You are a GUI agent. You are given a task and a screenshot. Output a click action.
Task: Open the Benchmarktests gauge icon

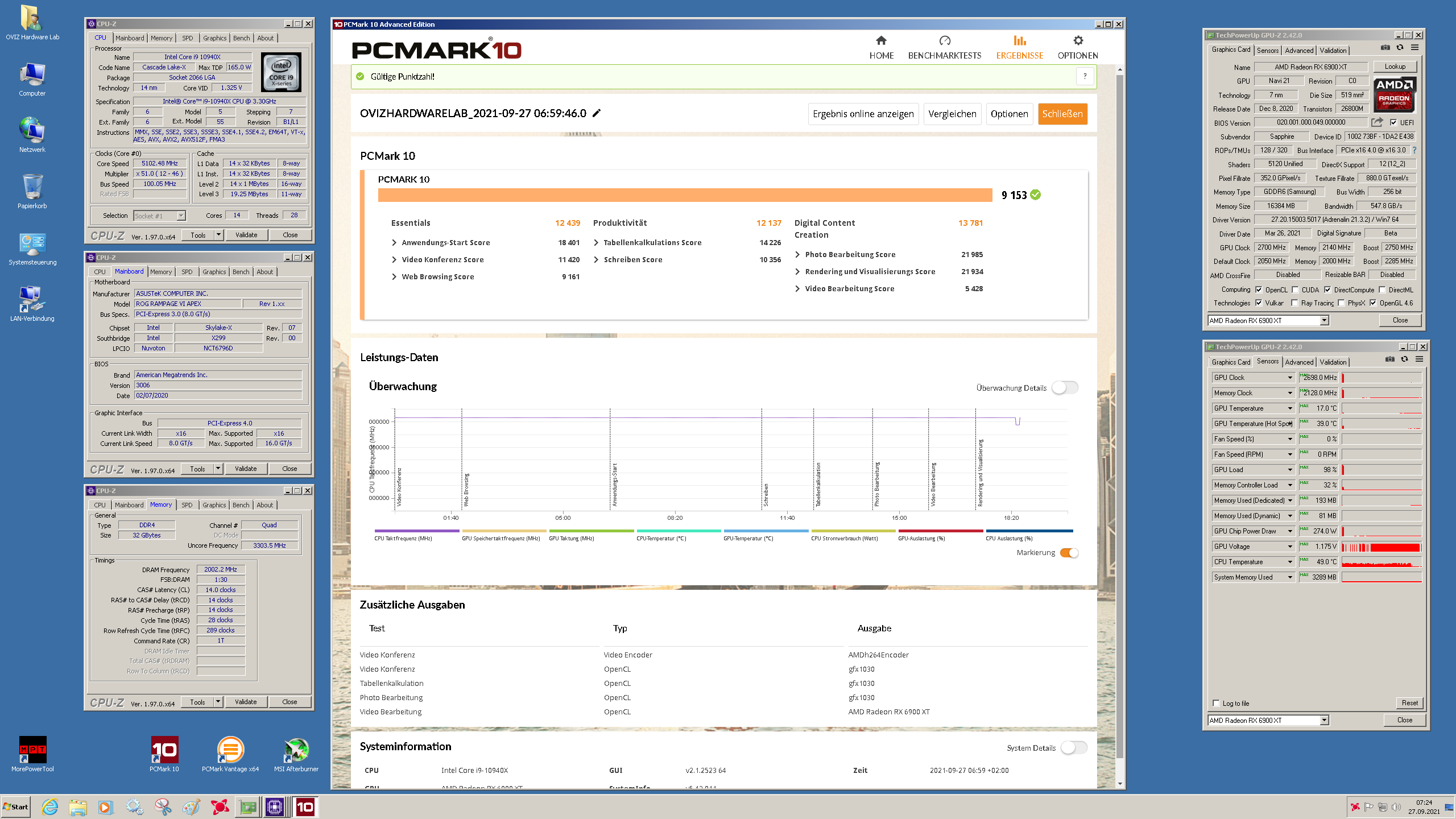(945, 40)
